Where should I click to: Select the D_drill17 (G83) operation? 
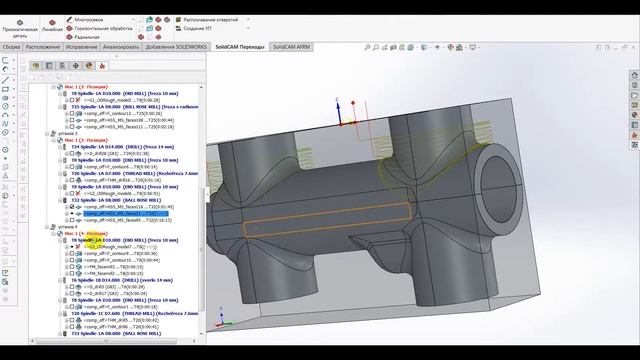115,293
